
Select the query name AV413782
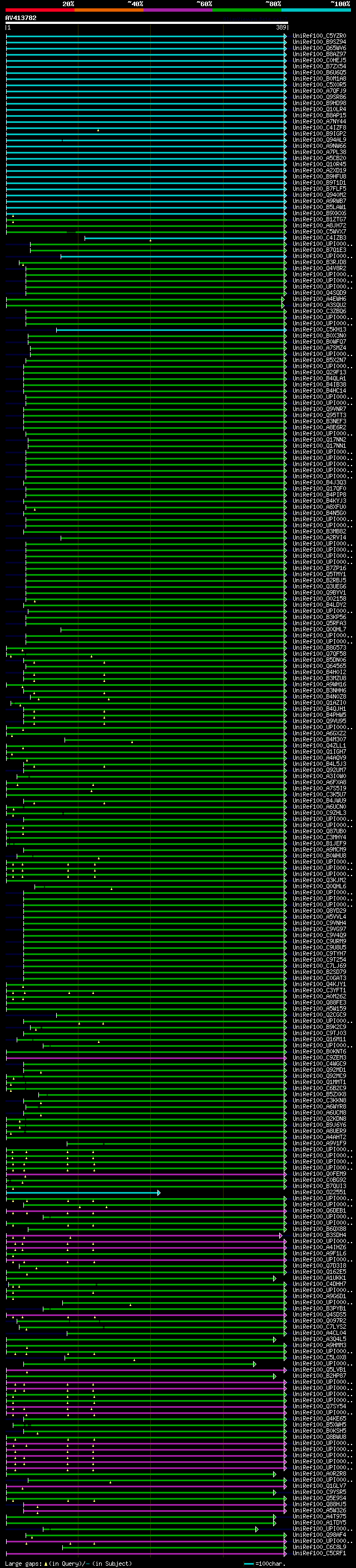pyautogui.click(x=21, y=18)
